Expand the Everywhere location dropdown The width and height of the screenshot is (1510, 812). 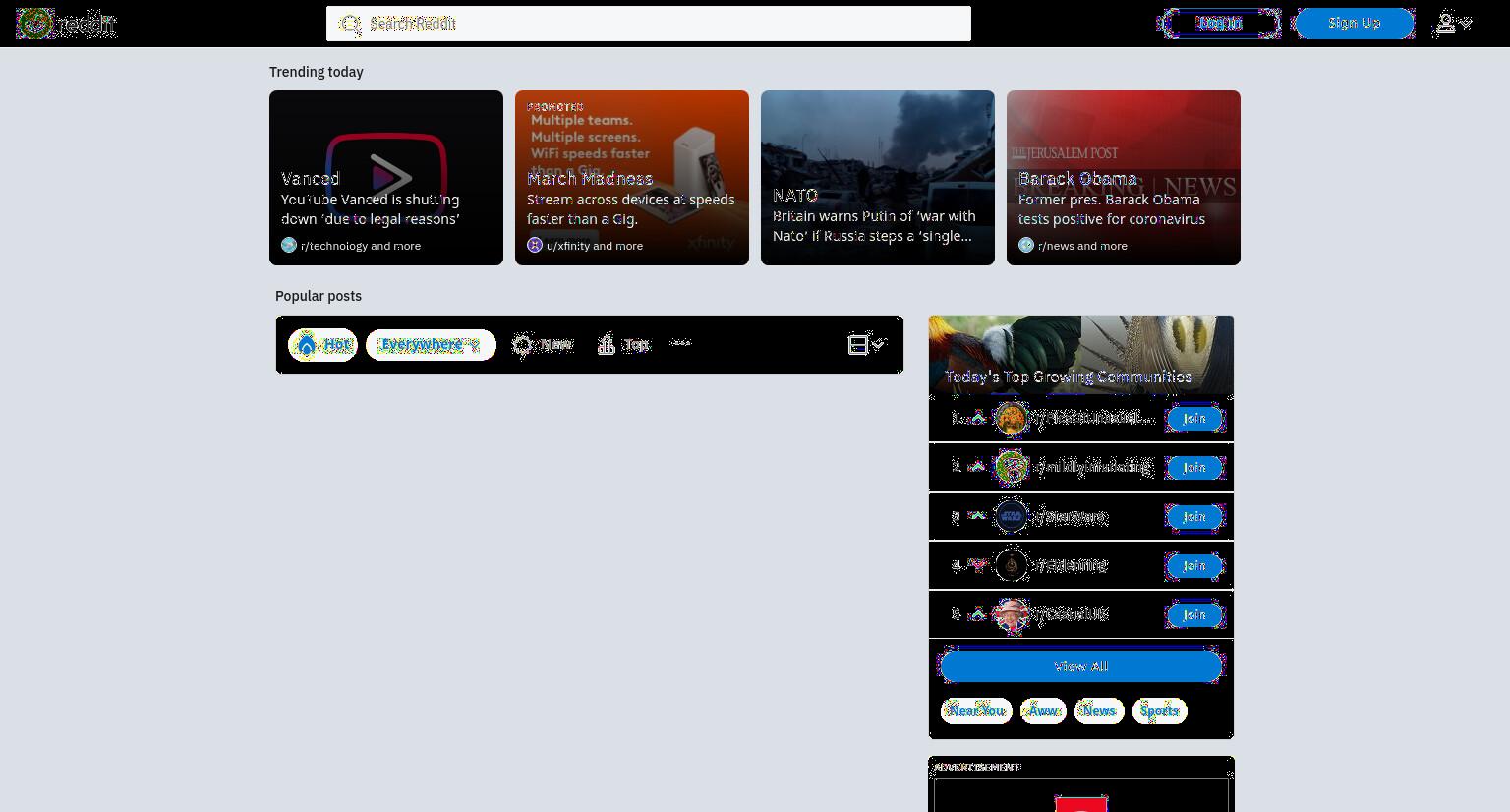tap(431, 345)
